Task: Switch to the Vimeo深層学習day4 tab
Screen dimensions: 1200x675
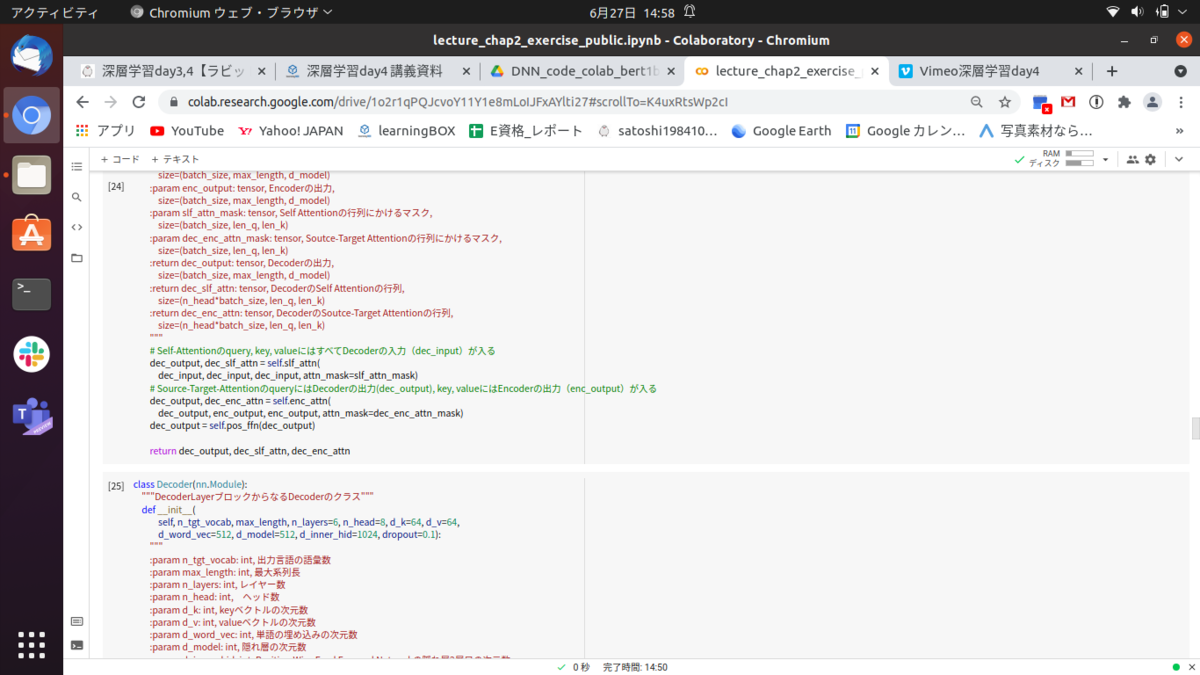Action: (x=990, y=71)
